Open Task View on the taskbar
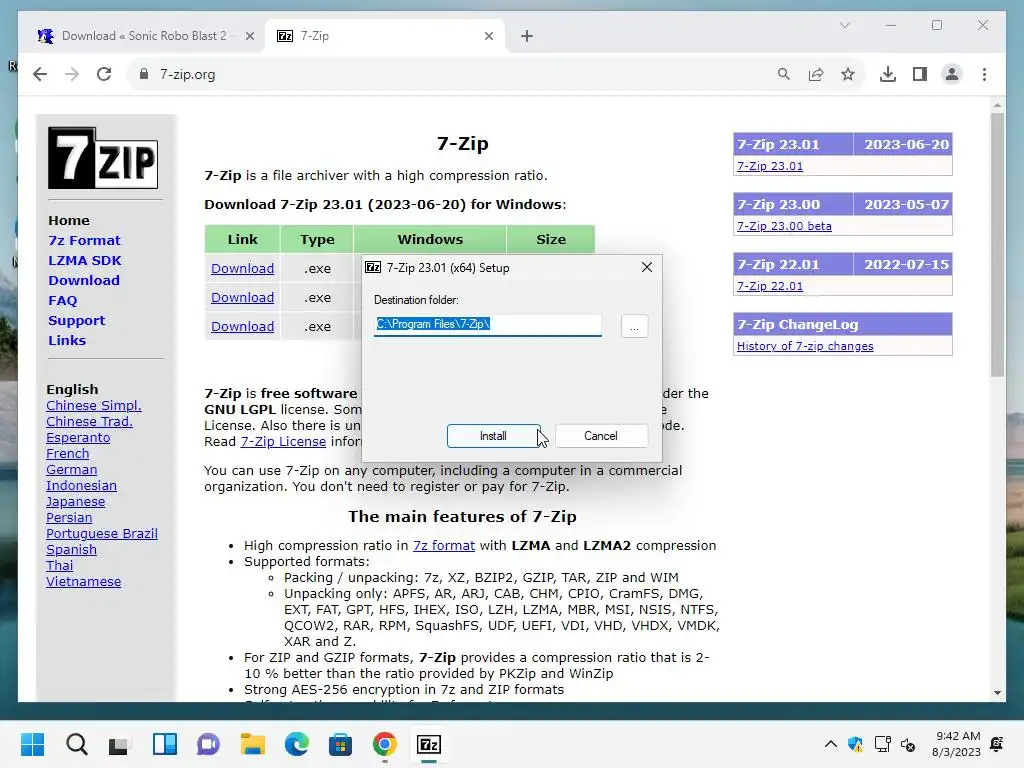Image resolution: width=1024 pixels, height=768 pixels. tap(119, 744)
